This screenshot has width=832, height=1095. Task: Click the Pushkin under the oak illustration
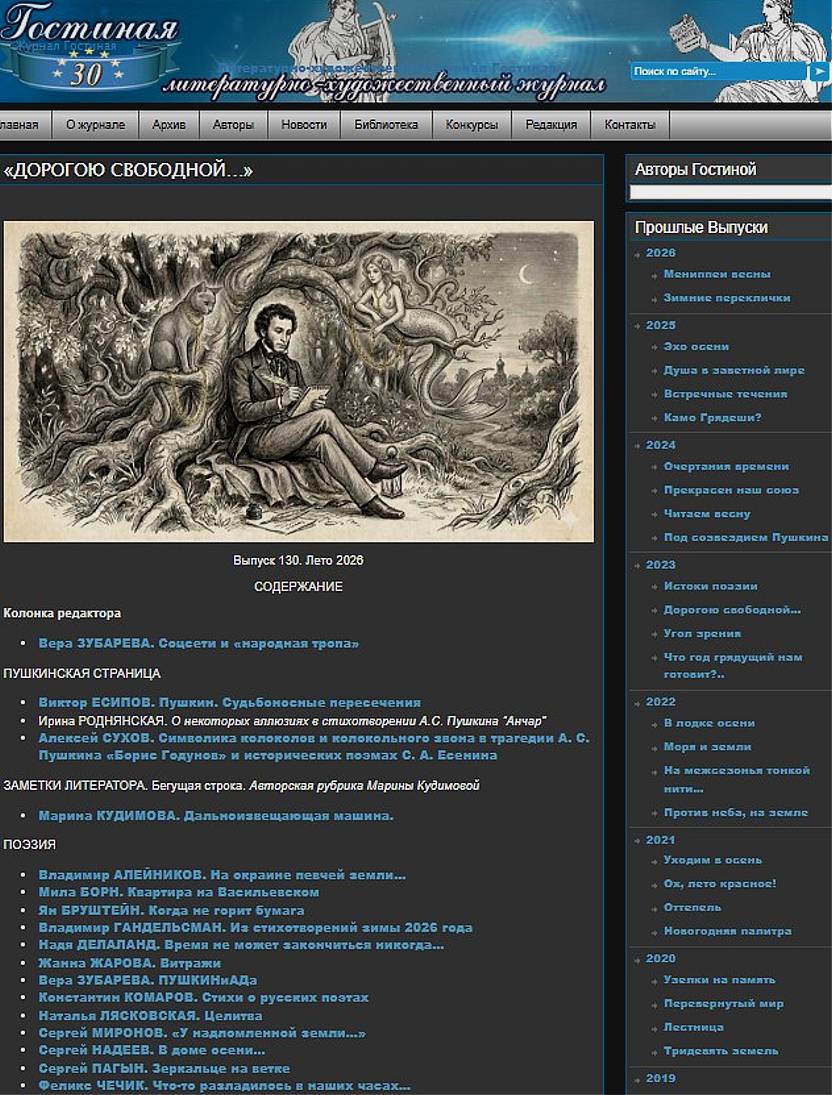pos(298,381)
